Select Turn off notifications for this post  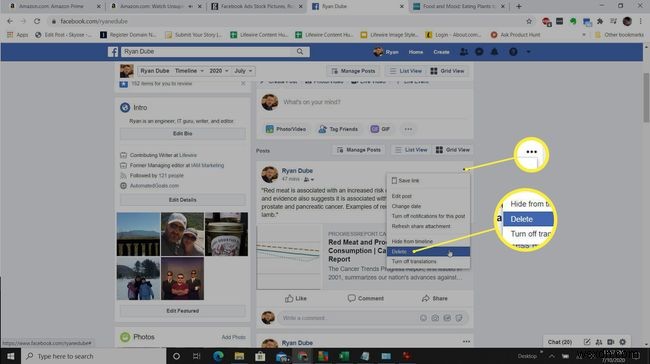[x=428, y=216]
